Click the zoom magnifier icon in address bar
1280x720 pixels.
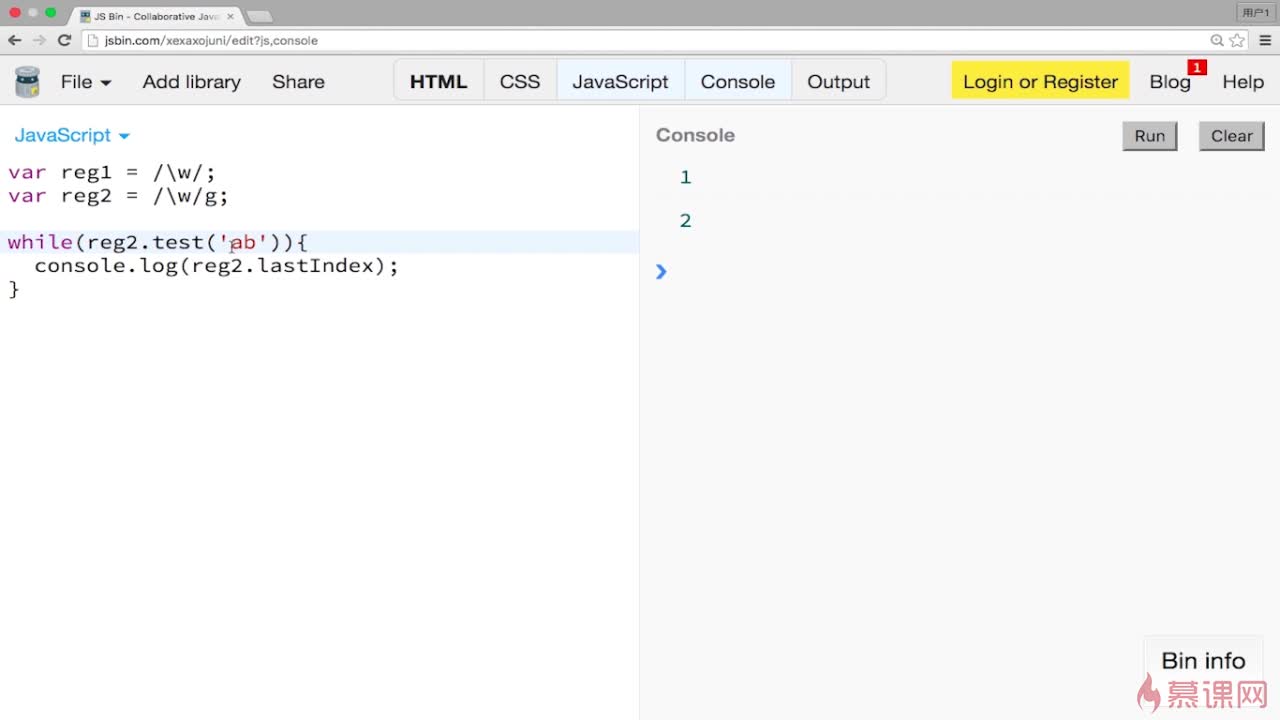pos(1217,40)
